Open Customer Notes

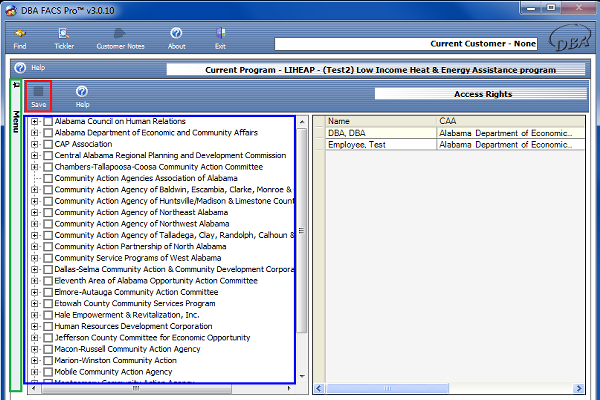point(120,39)
